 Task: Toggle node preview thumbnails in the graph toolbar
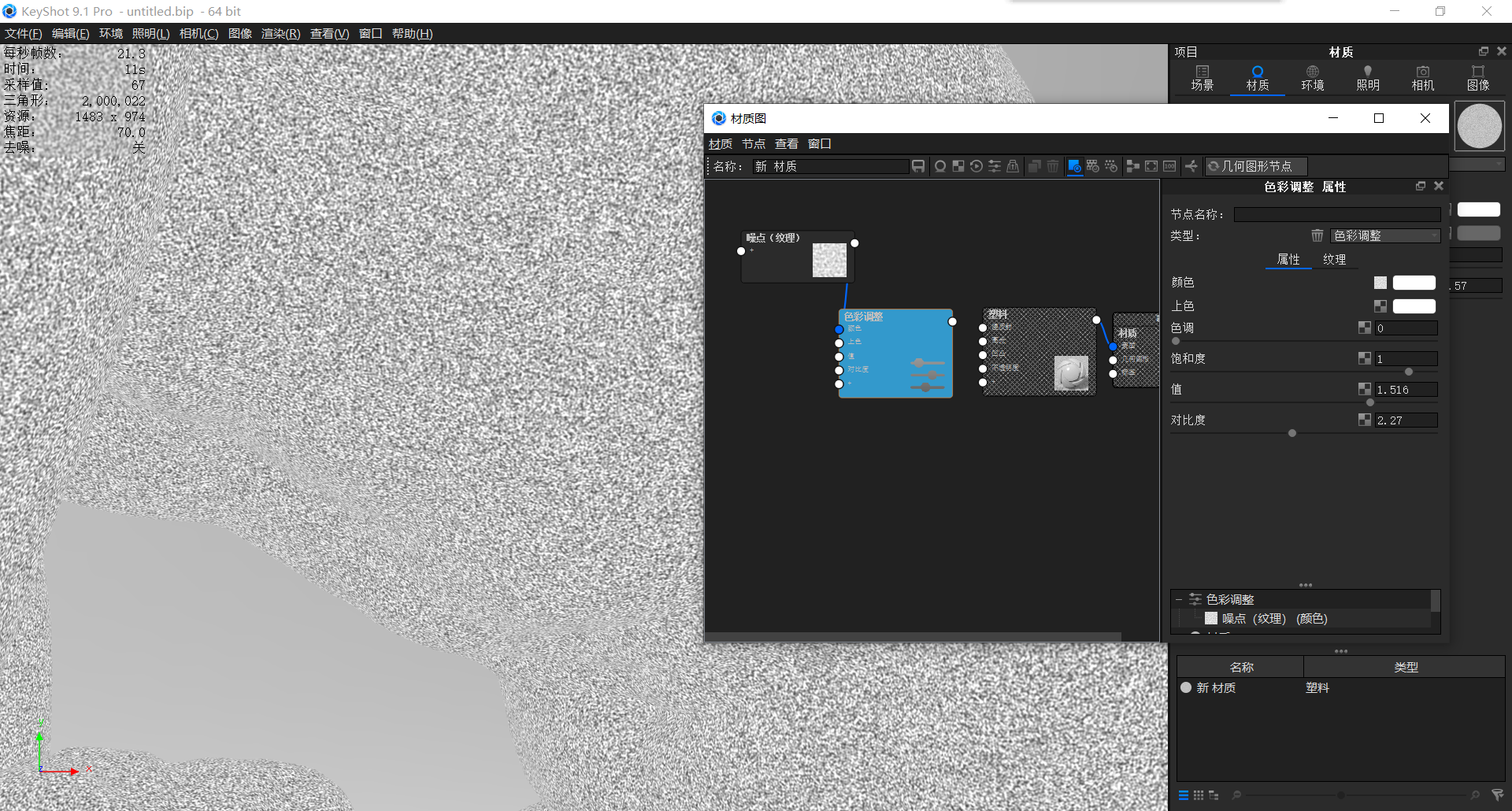[x=1074, y=166]
